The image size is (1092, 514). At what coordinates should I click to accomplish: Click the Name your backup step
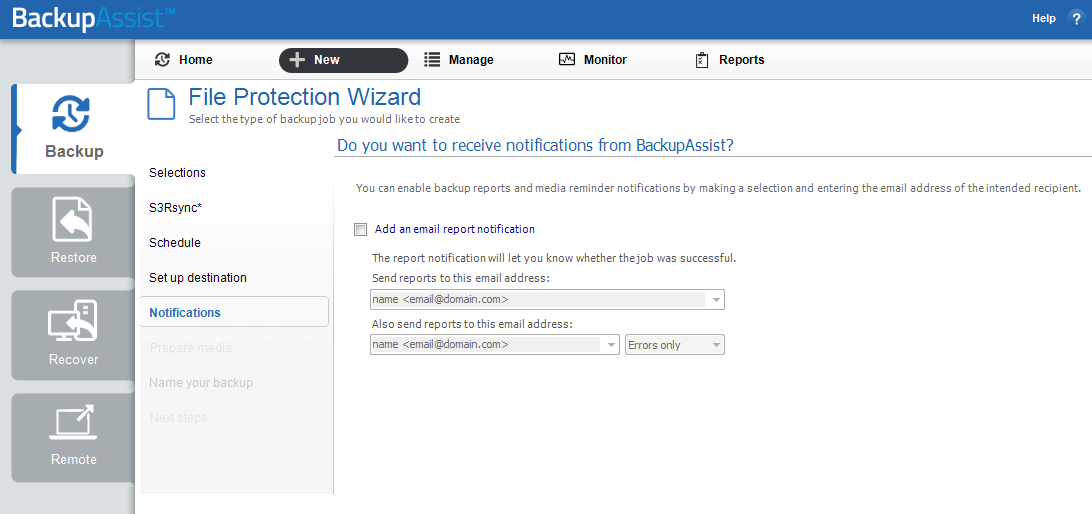(x=201, y=382)
